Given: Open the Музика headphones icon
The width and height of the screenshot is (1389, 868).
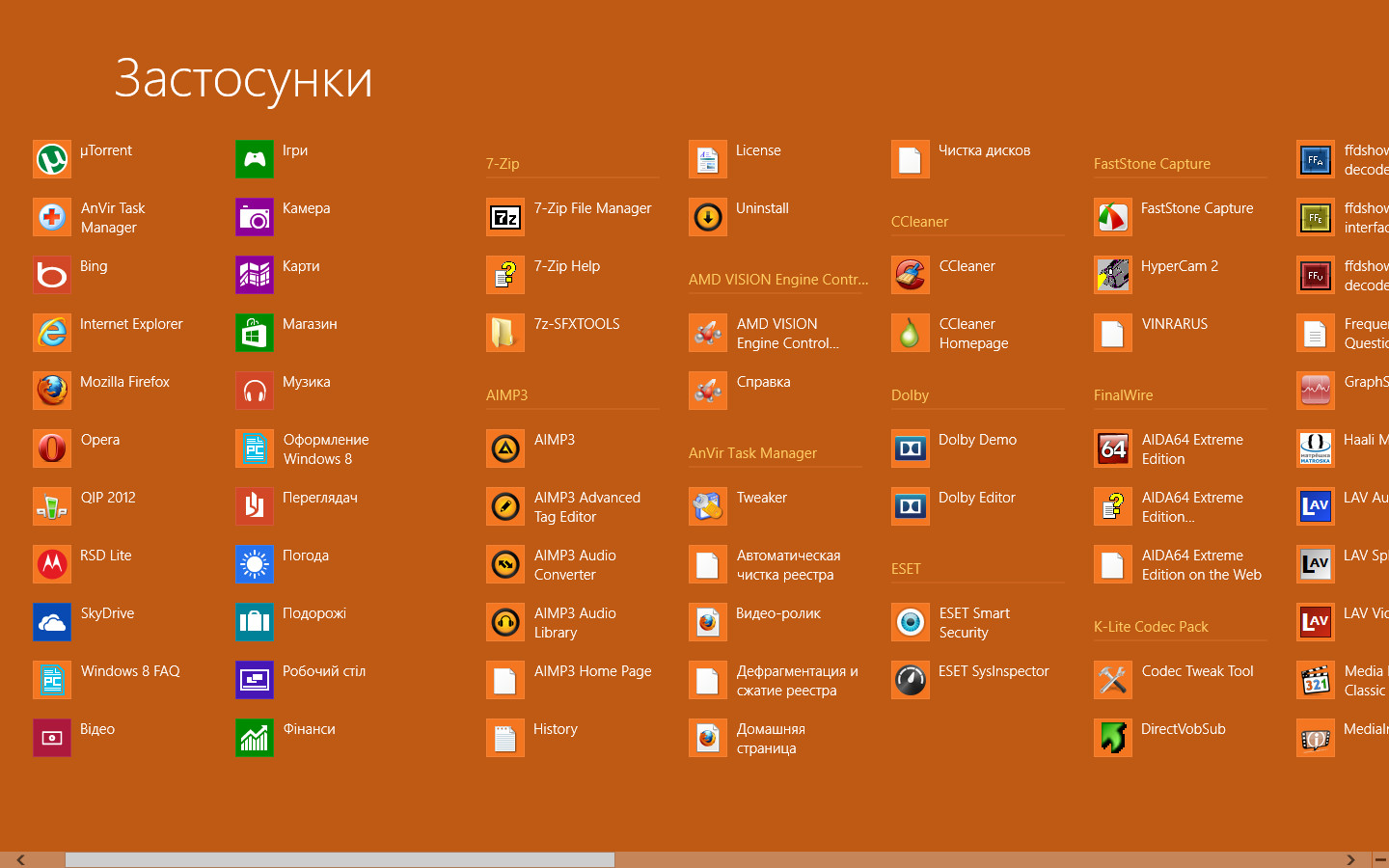Looking at the screenshot, I should (255, 391).
